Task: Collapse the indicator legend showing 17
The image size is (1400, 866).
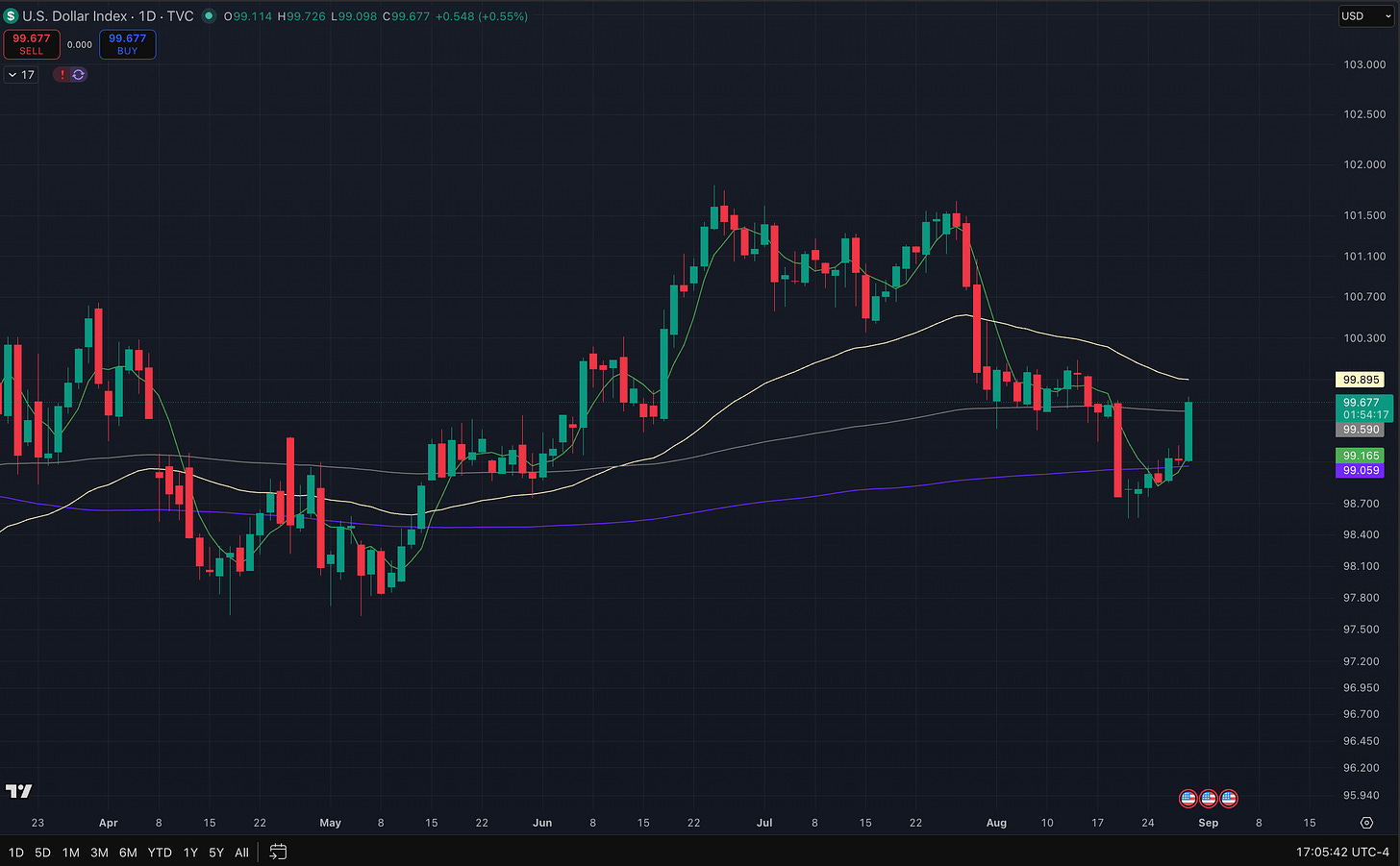Action: (x=21, y=75)
